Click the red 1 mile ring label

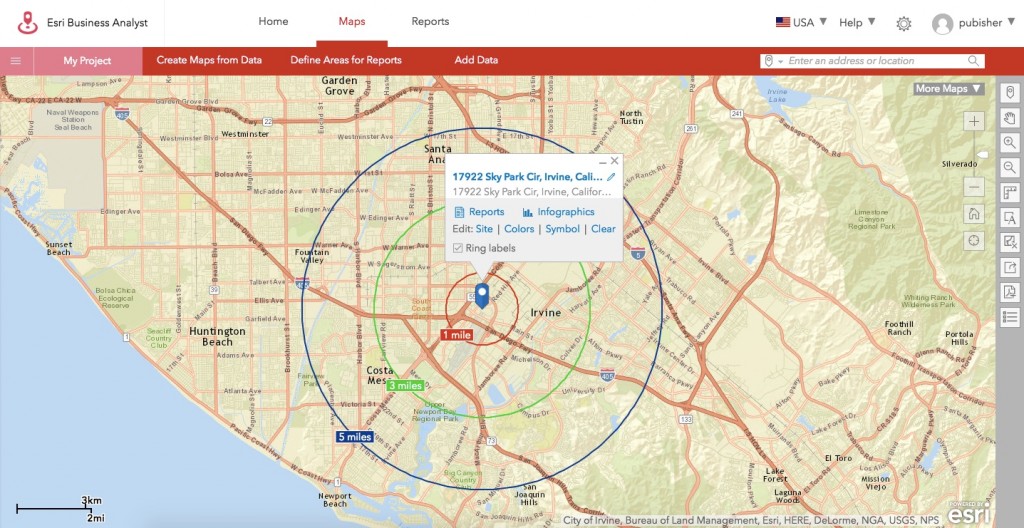(456, 335)
